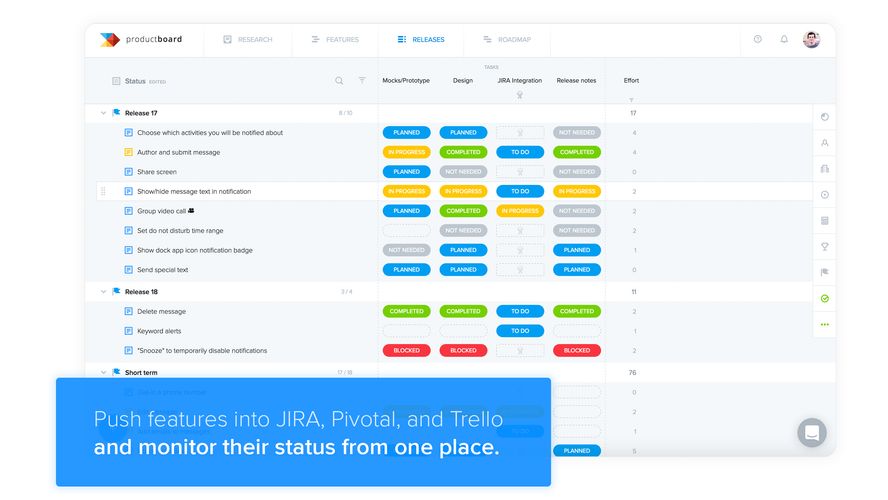
Task: Click the JIRA To Do pill for Keyword alerts
Action: [x=520, y=331]
